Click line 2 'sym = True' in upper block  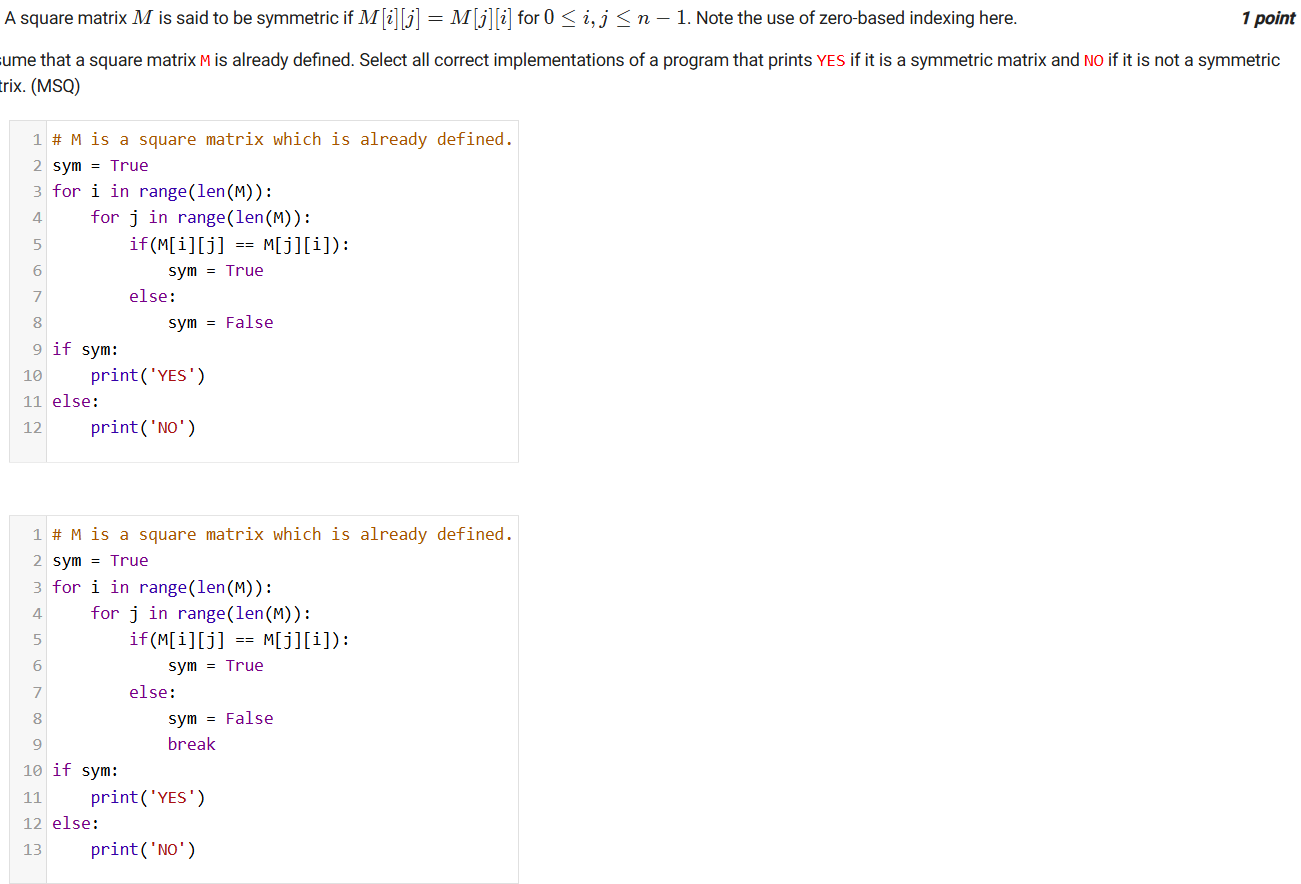[100, 165]
